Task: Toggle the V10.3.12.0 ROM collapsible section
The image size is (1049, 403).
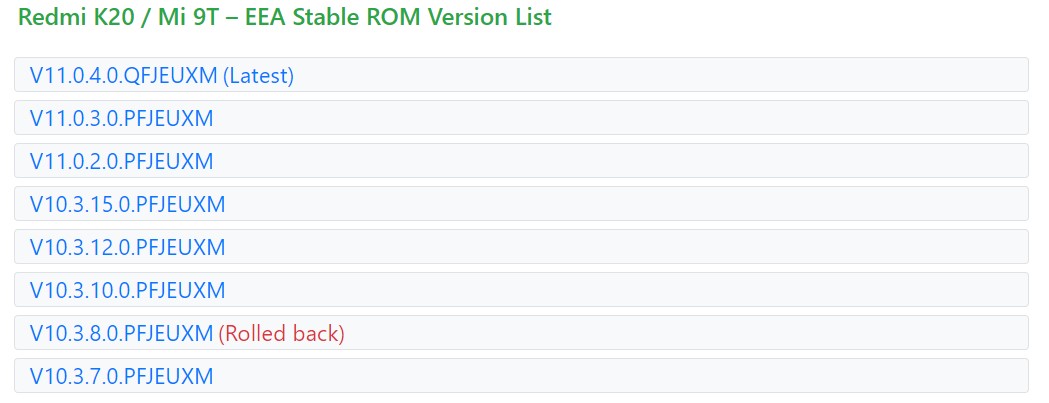Action: (x=521, y=246)
